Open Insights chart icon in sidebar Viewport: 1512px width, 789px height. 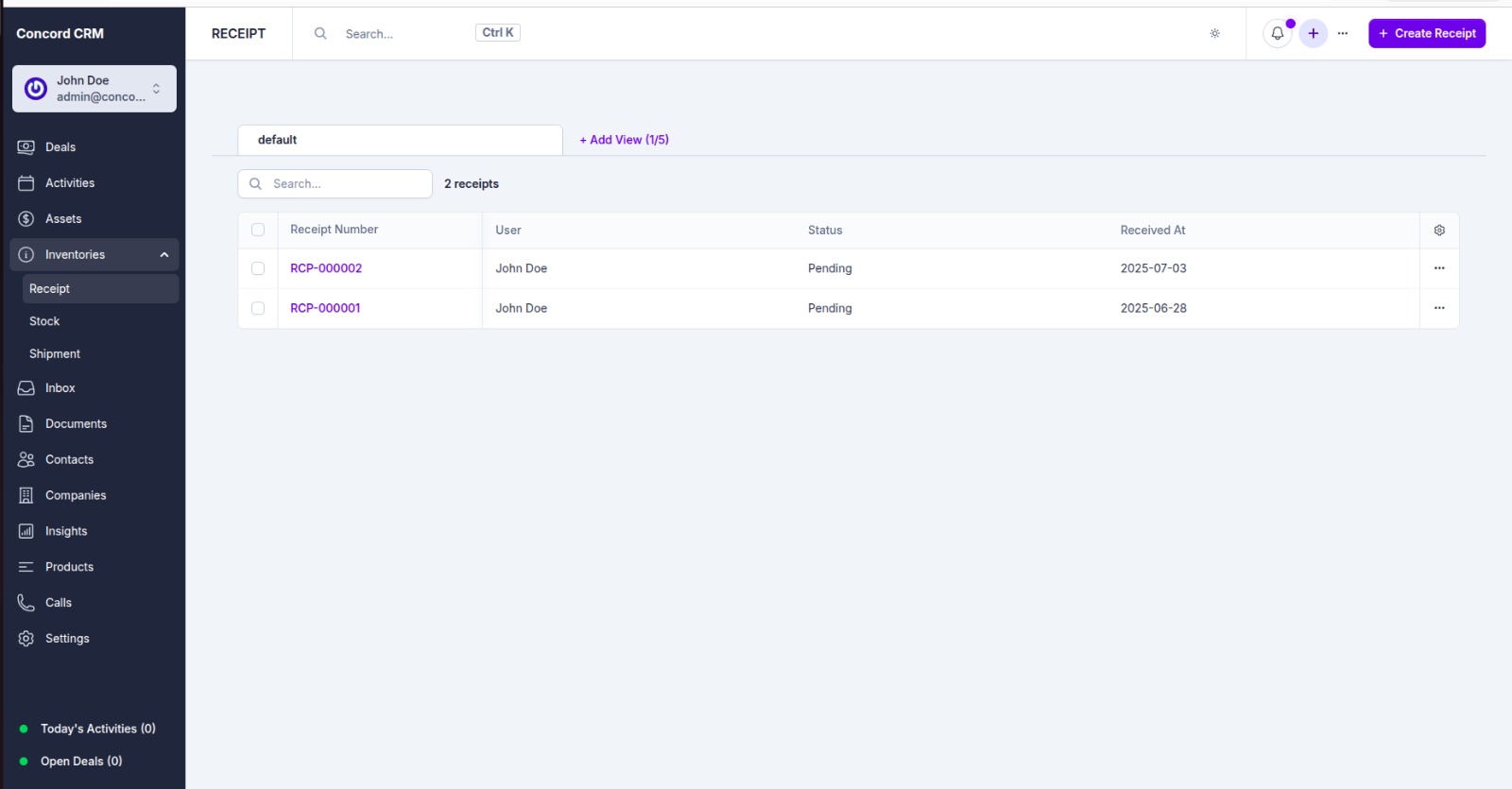coord(26,531)
